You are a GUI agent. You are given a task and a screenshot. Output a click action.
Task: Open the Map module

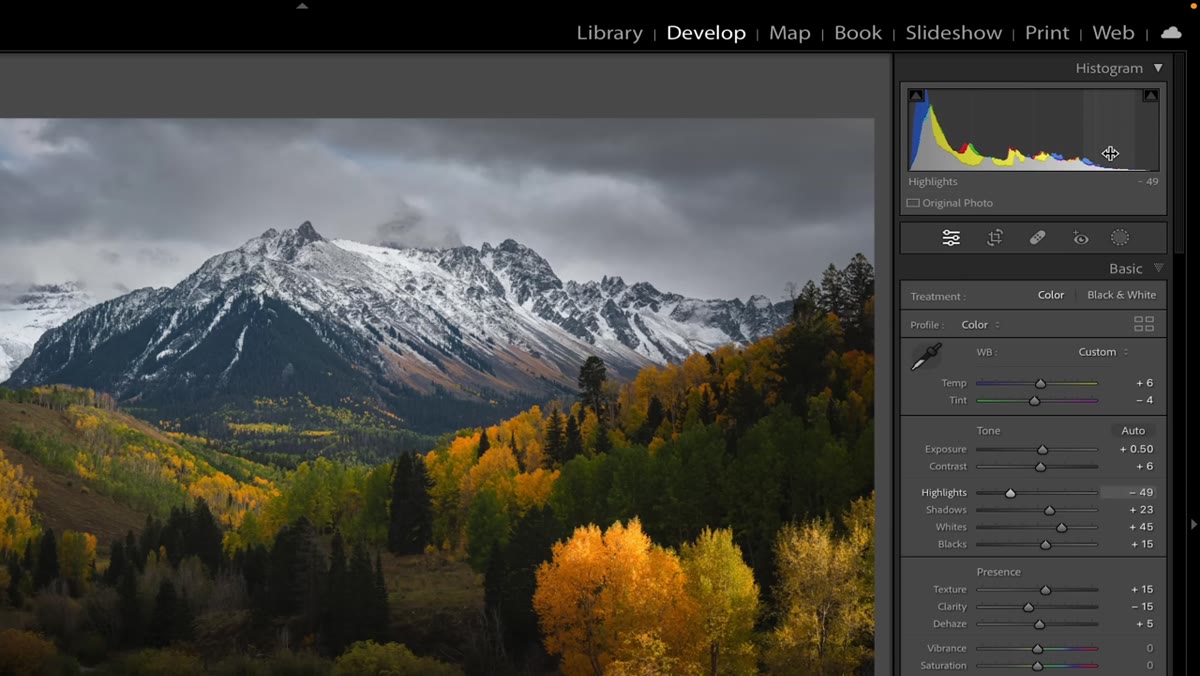[x=789, y=33]
